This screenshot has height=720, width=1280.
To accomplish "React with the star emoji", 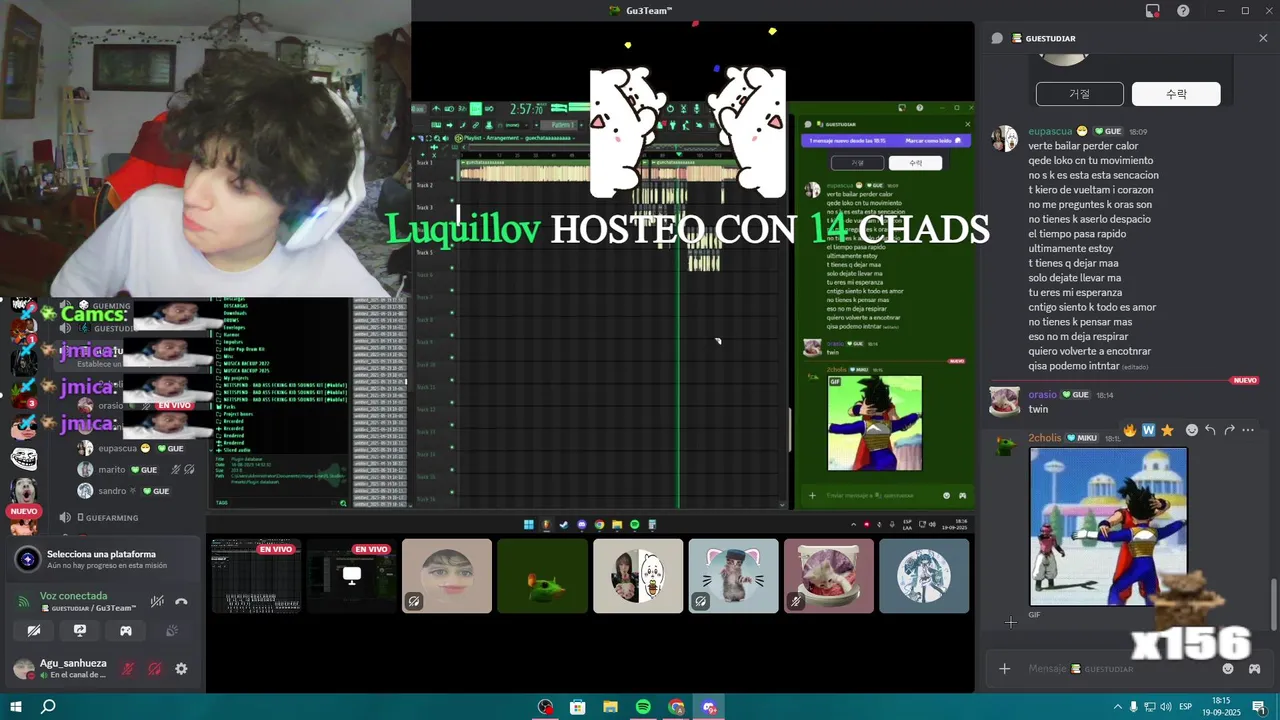I will 1167,430.
